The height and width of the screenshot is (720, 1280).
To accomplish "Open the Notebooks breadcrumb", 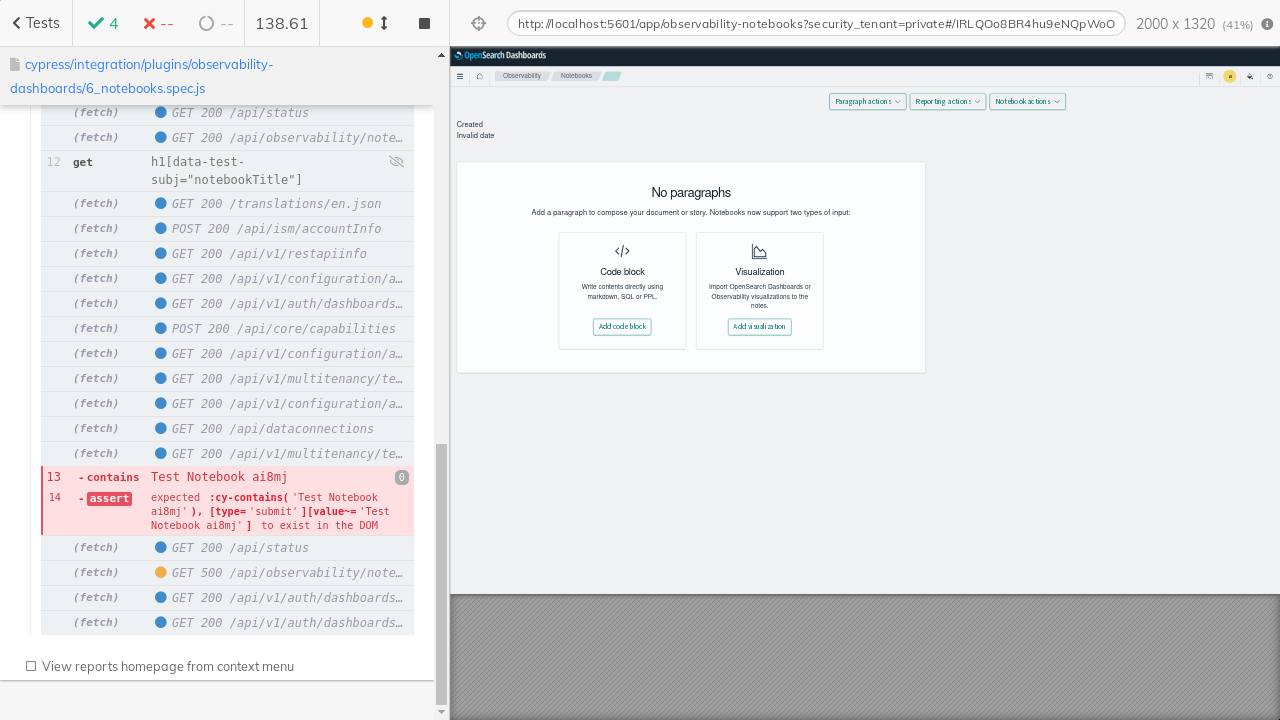I will click(576, 76).
